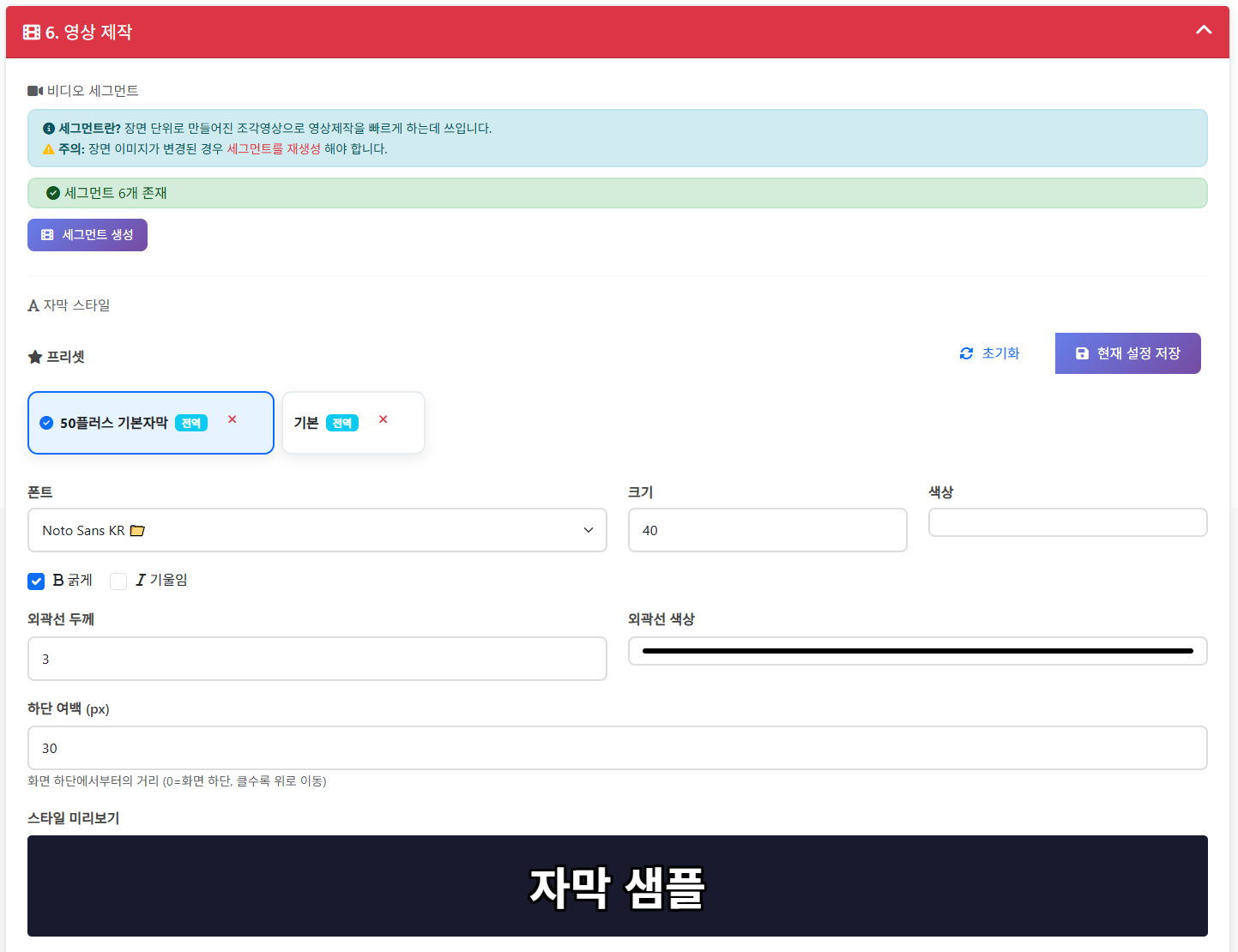Click the info icon before 세그먼트란?
The image size is (1238, 952).
tap(49, 129)
